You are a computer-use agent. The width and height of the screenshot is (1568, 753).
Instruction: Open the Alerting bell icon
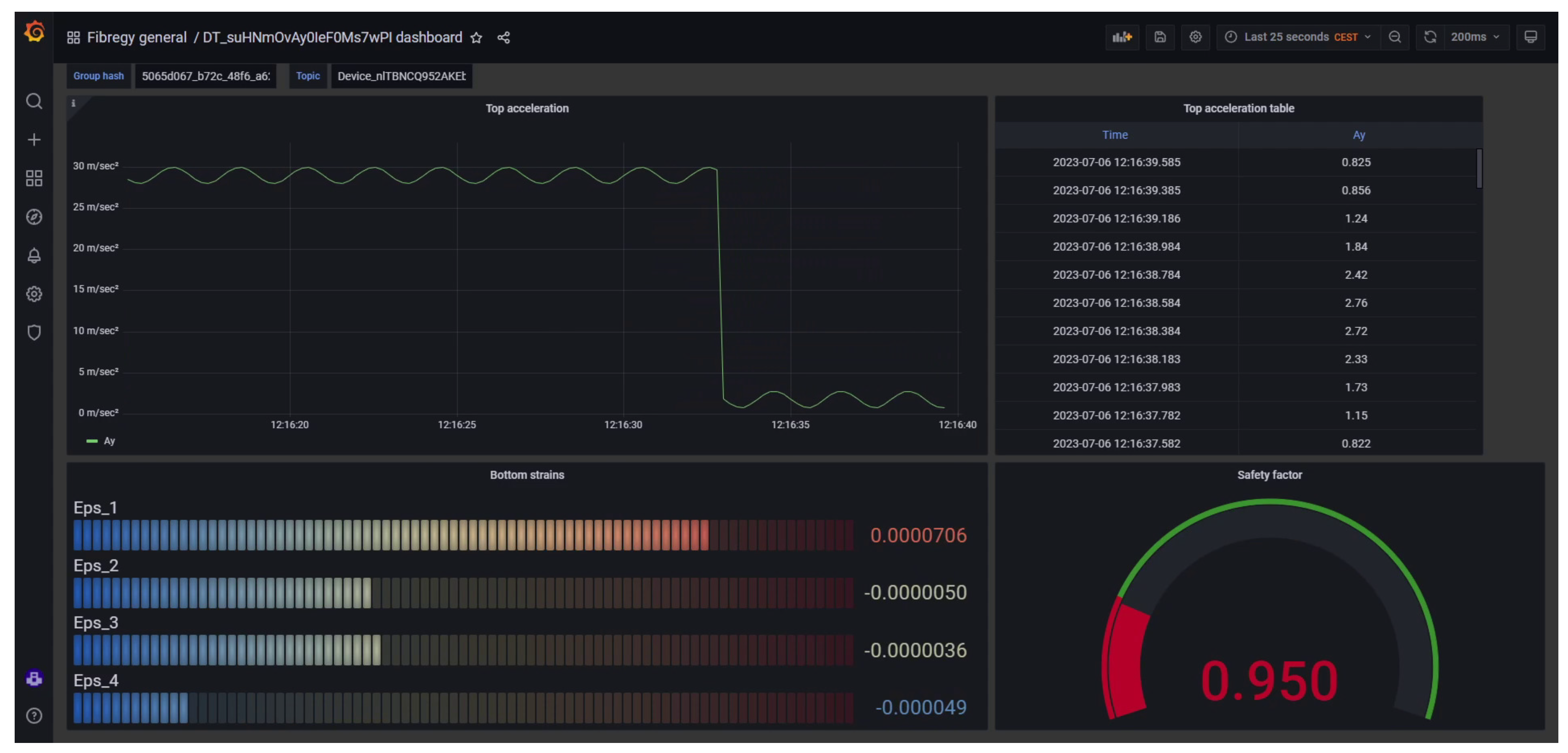tap(34, 255)
